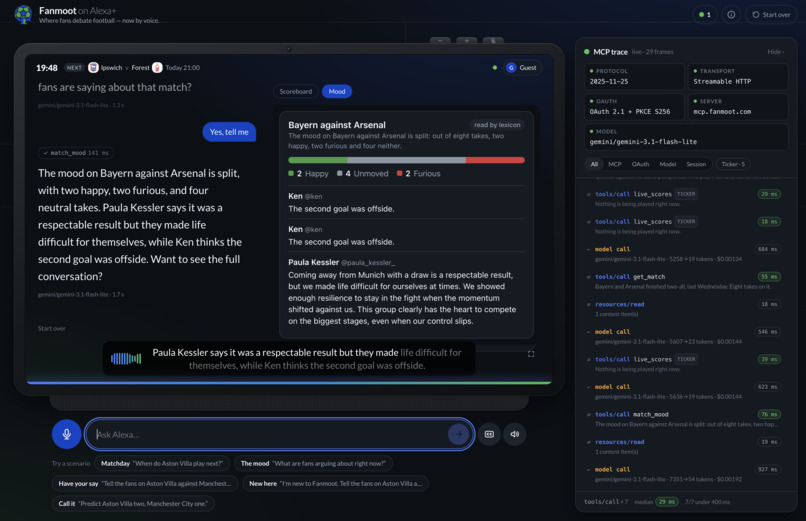Click the grey Unmoved segment of mood bar
The height and width of the screenshot is (521, 806).
(x=407, y=160)
